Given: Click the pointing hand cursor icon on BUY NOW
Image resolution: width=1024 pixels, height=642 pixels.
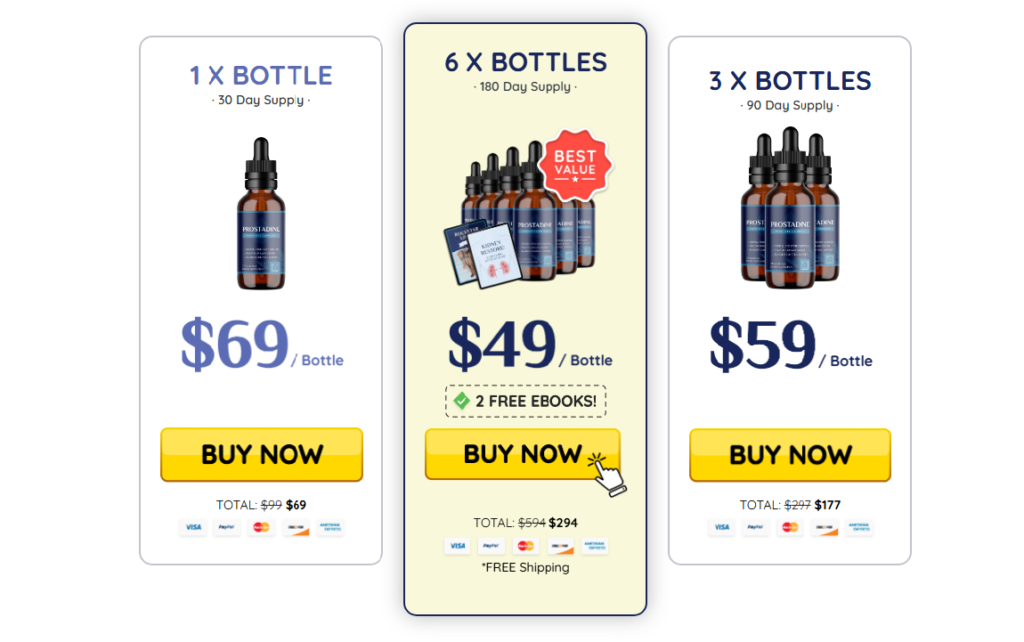Looking at the screenshot, I should tap(607, 473).
